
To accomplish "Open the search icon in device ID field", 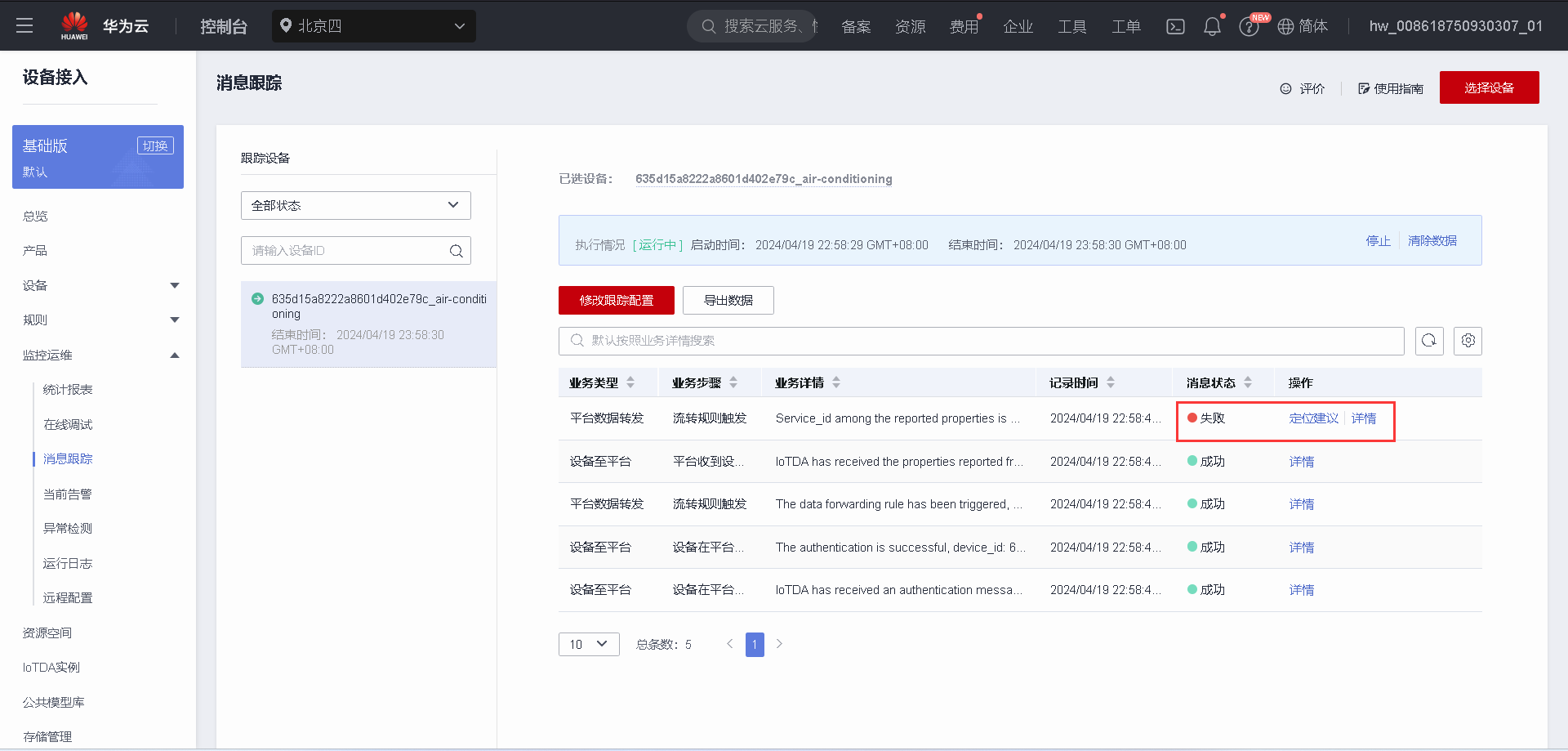I will click(456, 250).
